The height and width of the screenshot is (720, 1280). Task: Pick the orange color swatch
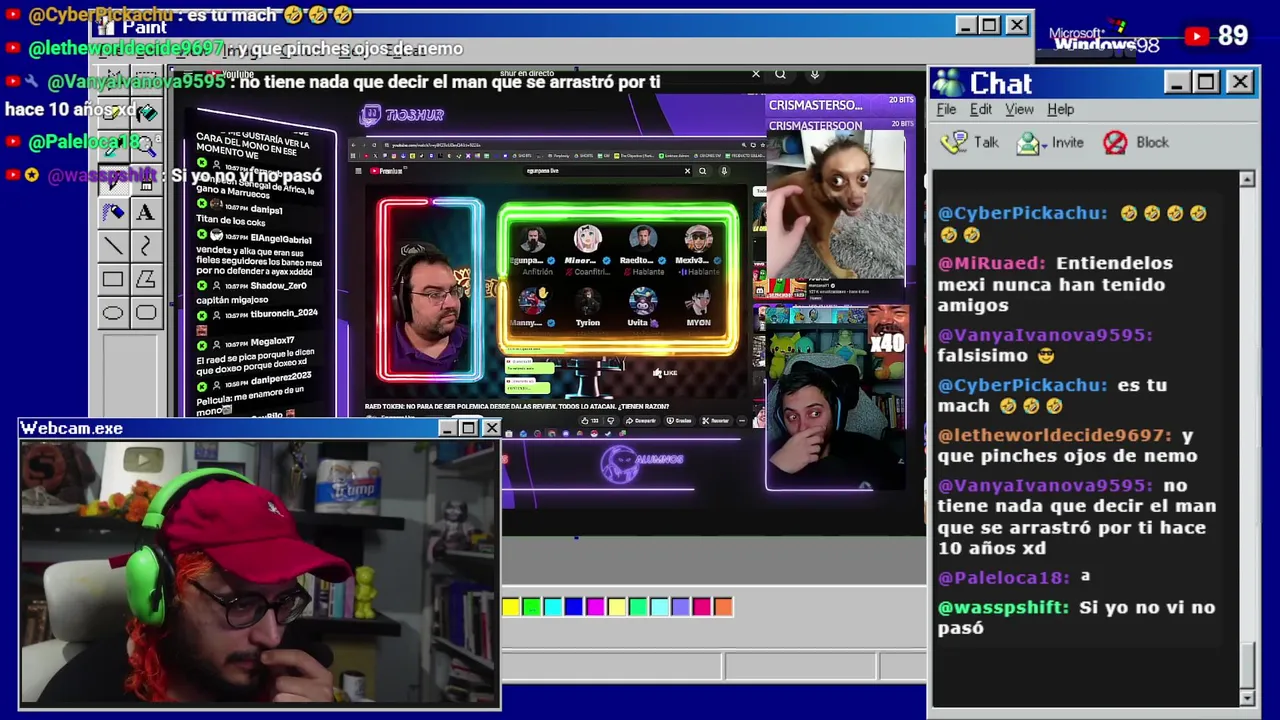coord(723,606)
